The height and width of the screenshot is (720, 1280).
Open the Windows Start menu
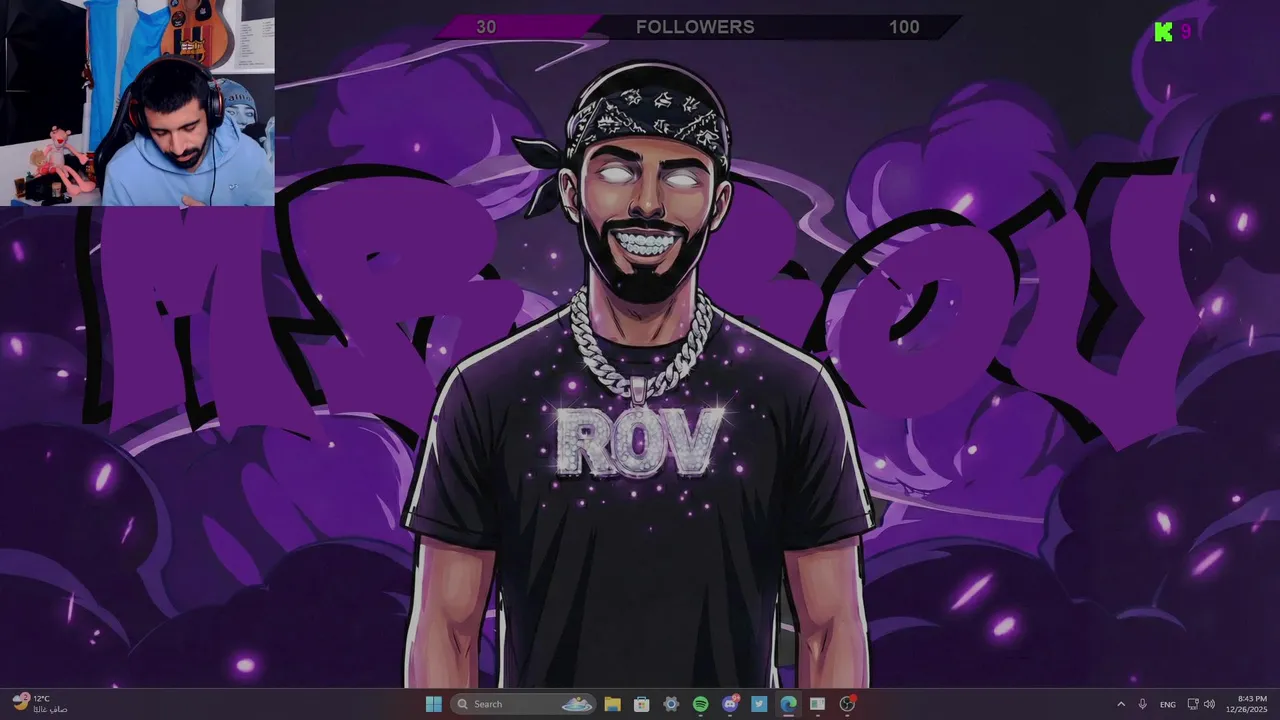[433, 704]
